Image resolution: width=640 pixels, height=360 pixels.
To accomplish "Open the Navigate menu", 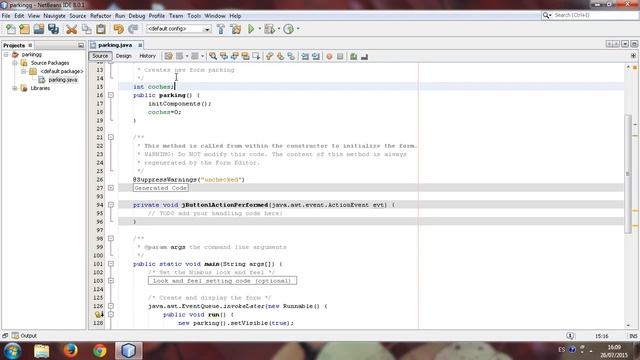I will pyautogui.click(x=54, y=16).
